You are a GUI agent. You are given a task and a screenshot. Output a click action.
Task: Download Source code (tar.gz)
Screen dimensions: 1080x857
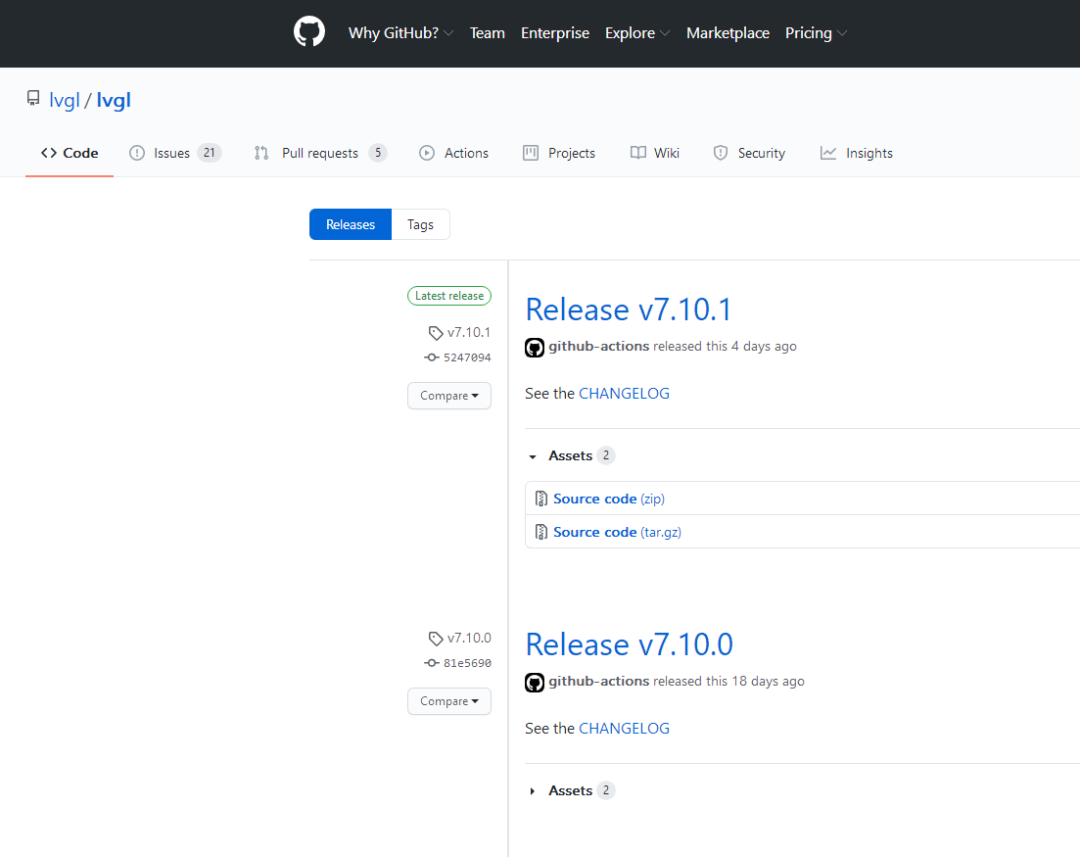tap(617, 532)
